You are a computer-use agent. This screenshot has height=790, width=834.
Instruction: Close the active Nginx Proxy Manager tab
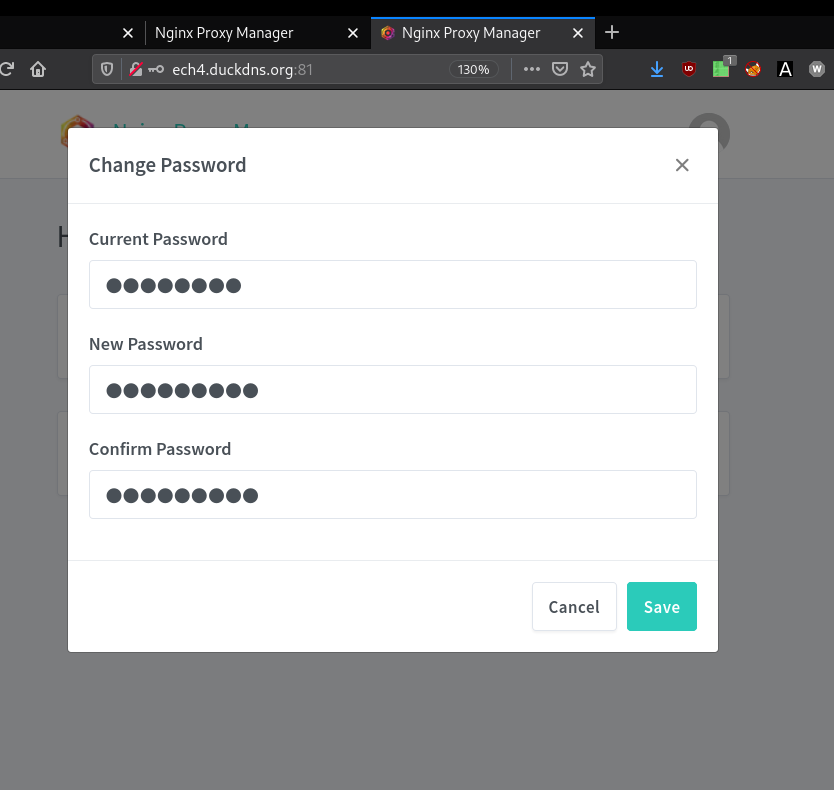coord(578,33)
